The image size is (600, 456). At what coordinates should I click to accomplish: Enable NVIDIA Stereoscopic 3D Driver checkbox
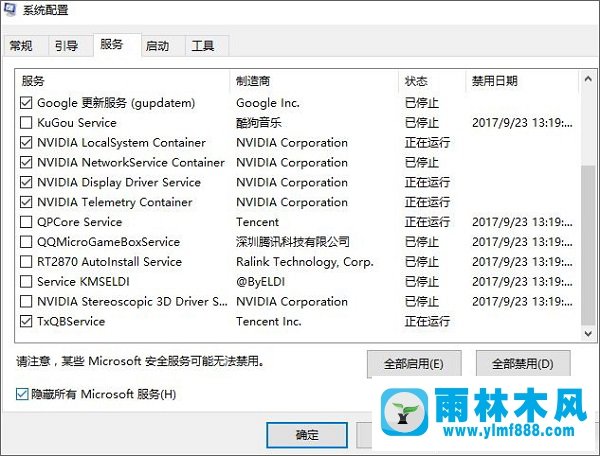pos(26,301)
